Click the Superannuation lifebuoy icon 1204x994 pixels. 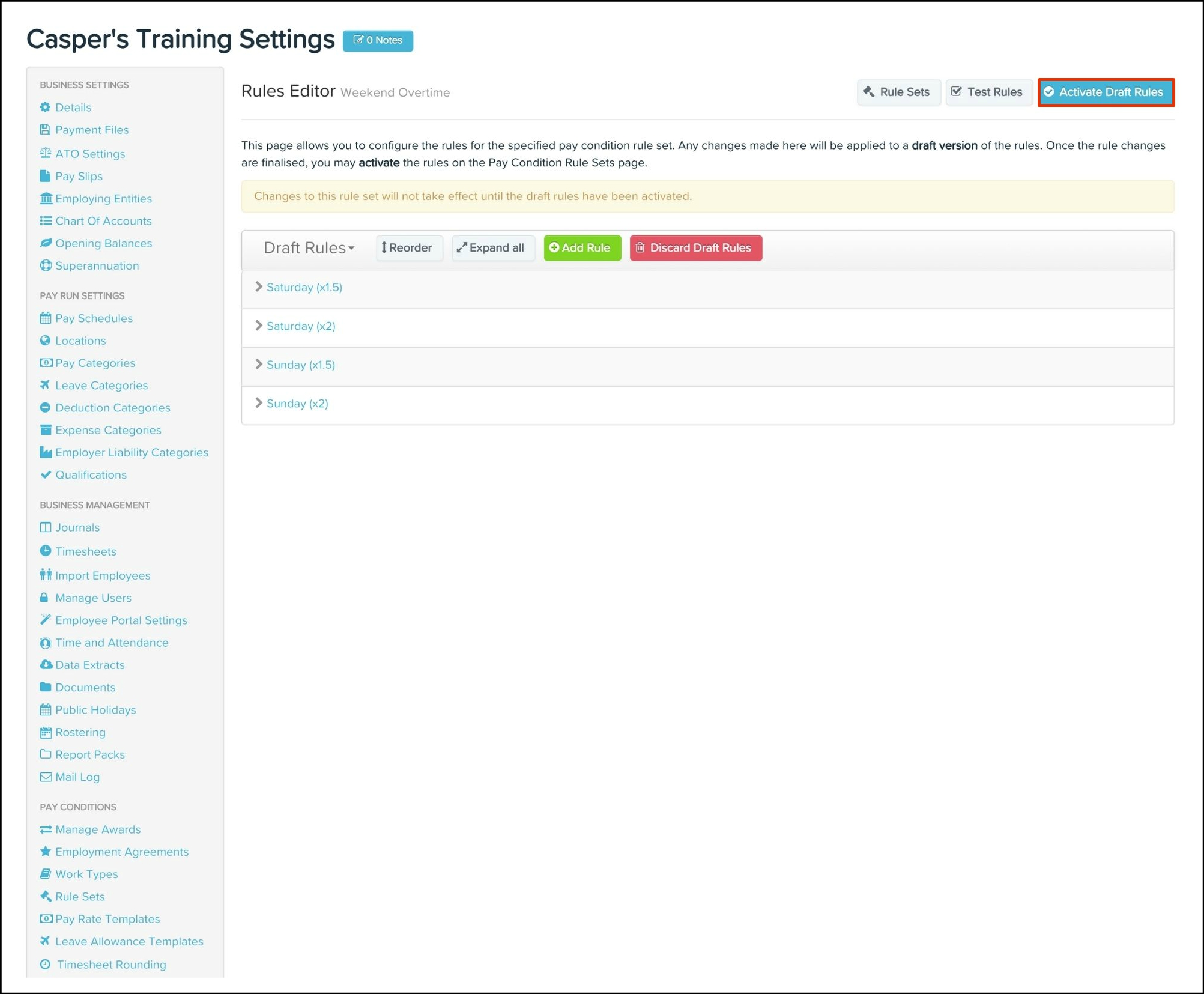click(x=46, y=265)
